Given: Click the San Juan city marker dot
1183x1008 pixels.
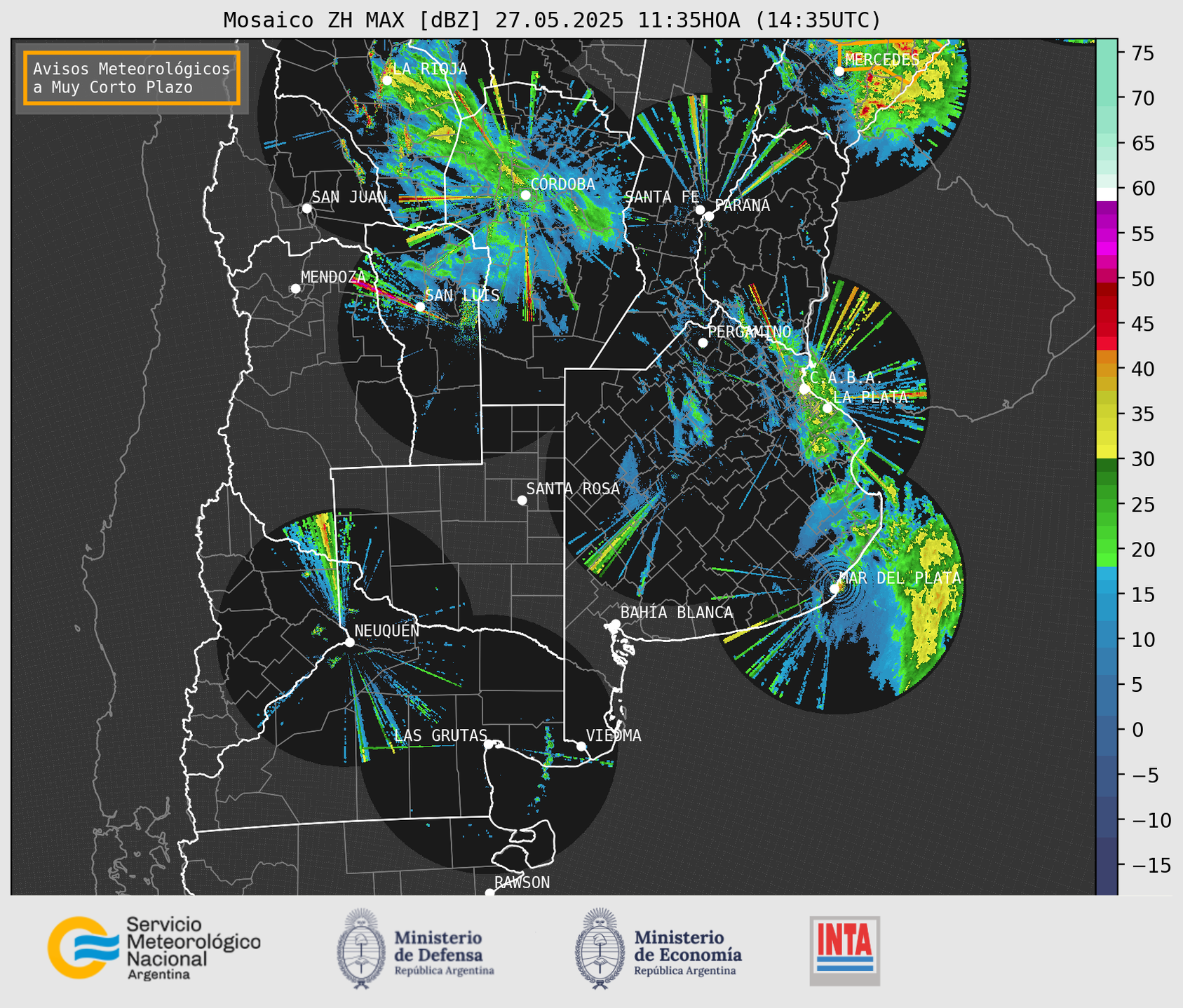Looking at the screenshot, I should (x=306, y=208).
